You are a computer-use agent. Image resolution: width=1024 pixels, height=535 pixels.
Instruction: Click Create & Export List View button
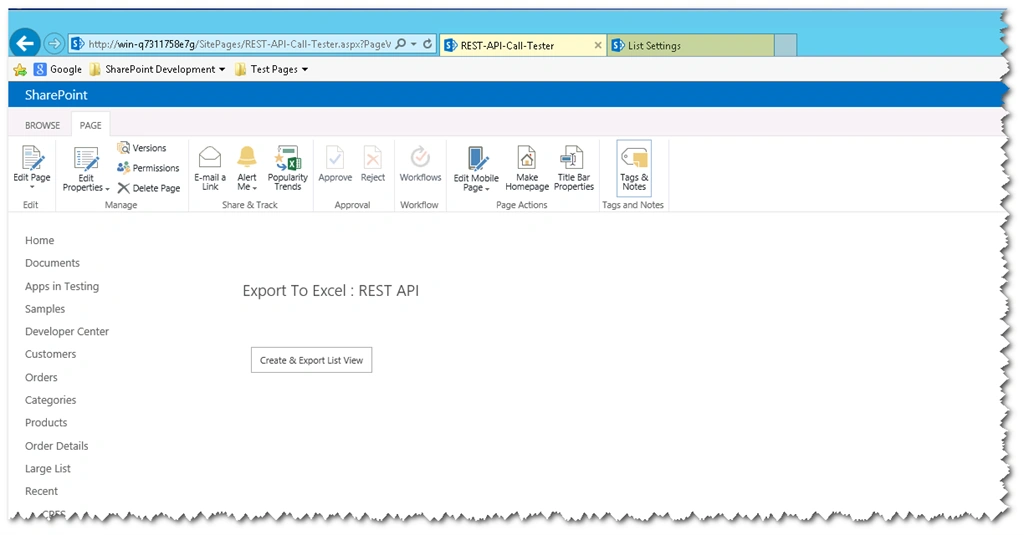tap(312, 360)
